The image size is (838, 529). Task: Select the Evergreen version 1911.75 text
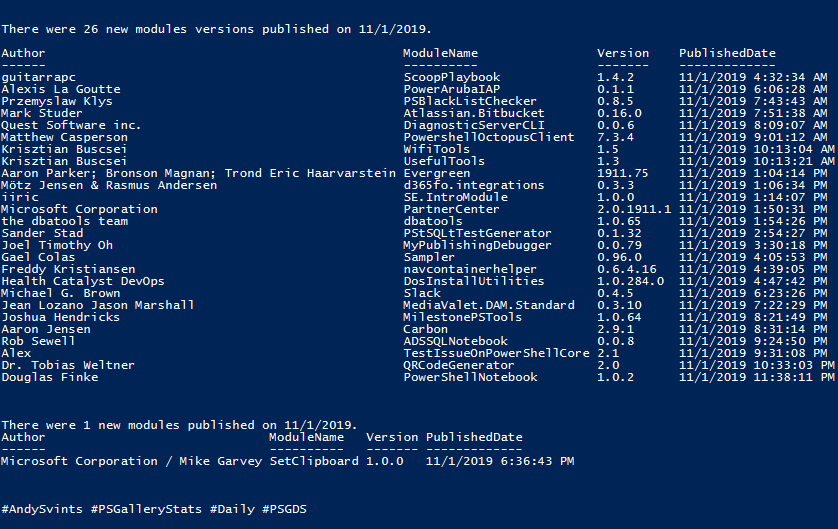pyautogui.click(x=622, y=173)
